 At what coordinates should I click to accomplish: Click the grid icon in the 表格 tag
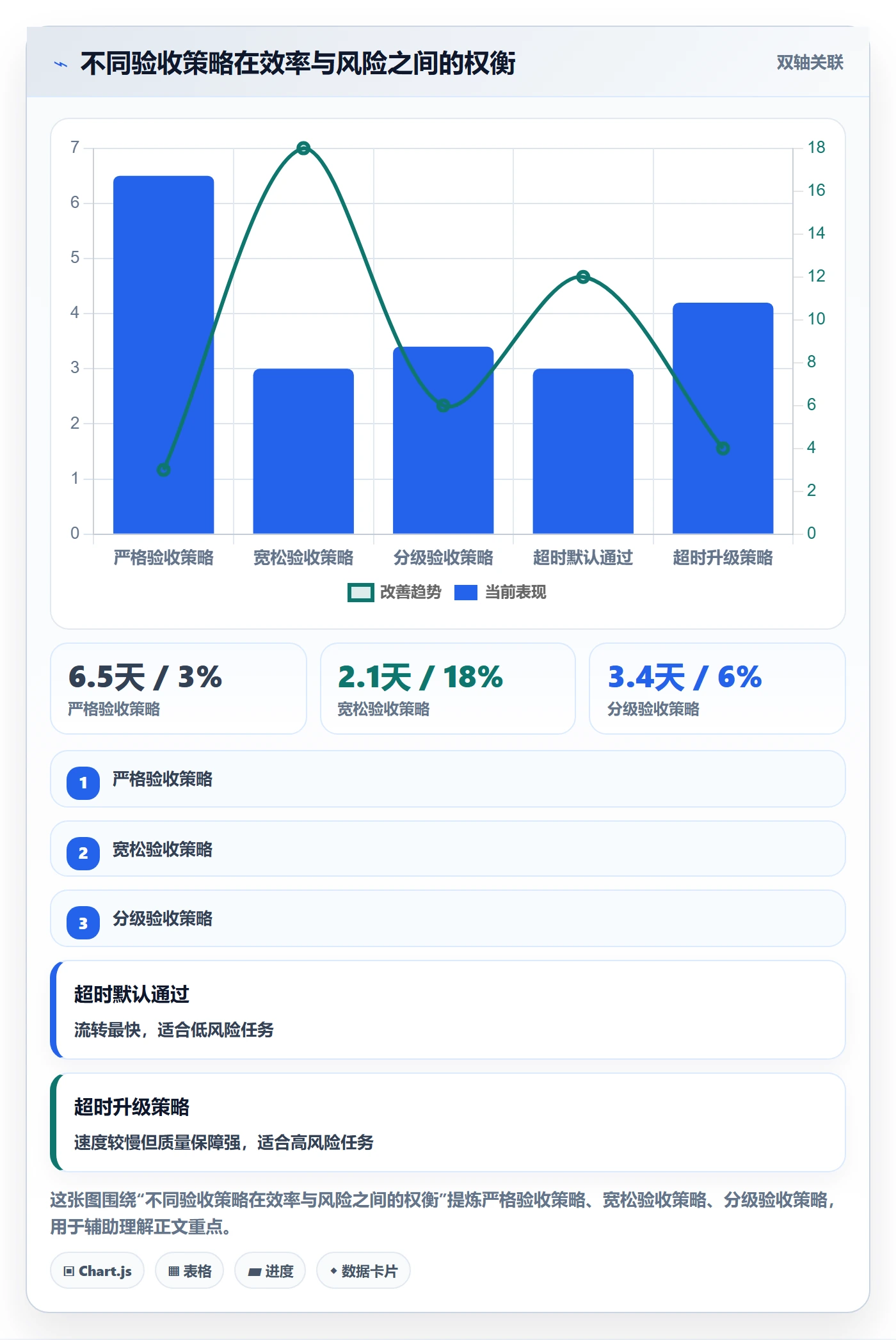[x=174, y=1272]
